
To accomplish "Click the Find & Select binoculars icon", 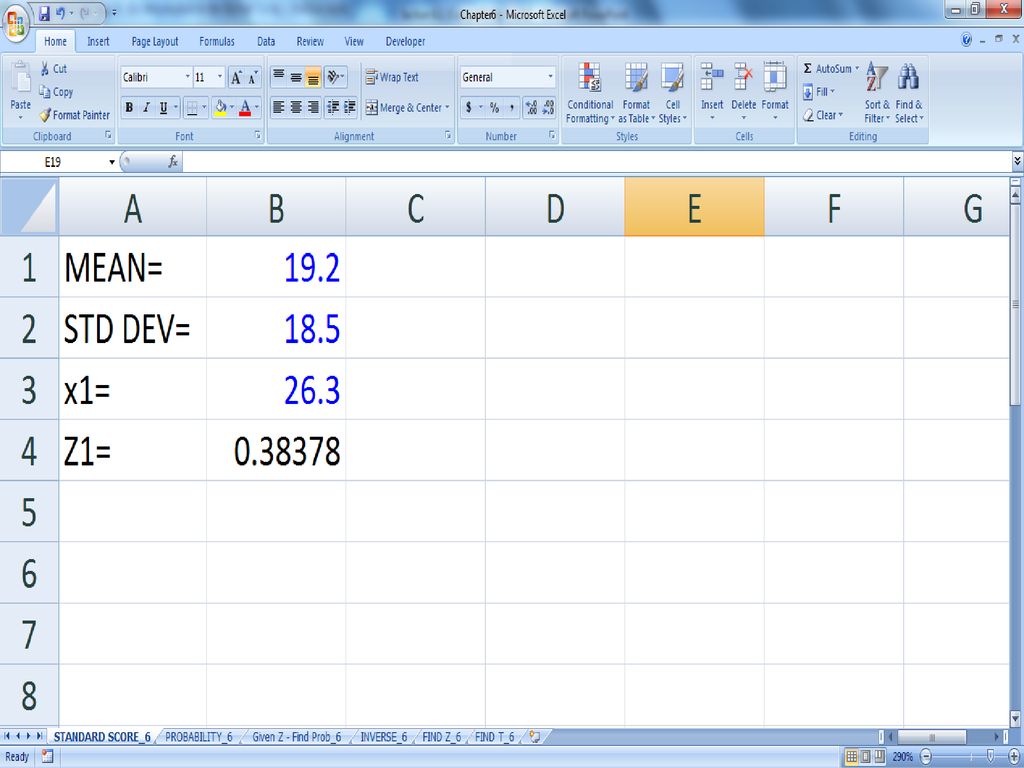I will (908, 78).
